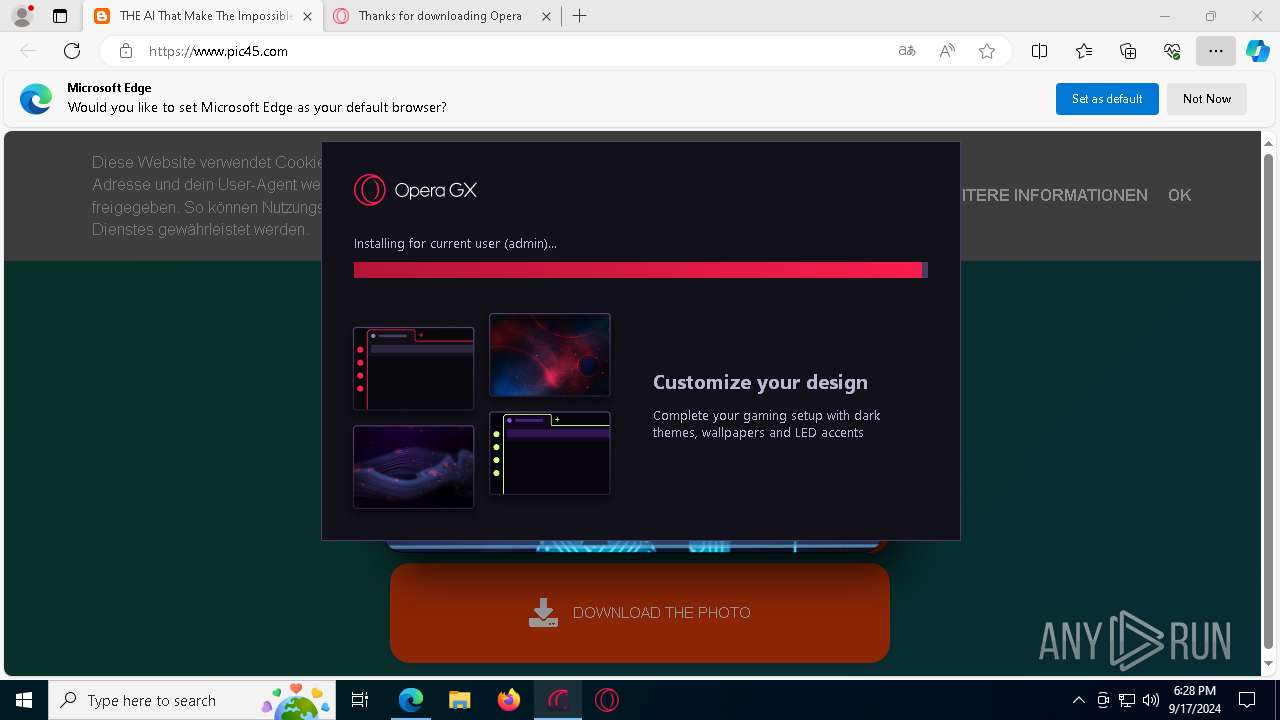Open network status tray icon
1280x720 pixels.
[x=1127, y=700]
